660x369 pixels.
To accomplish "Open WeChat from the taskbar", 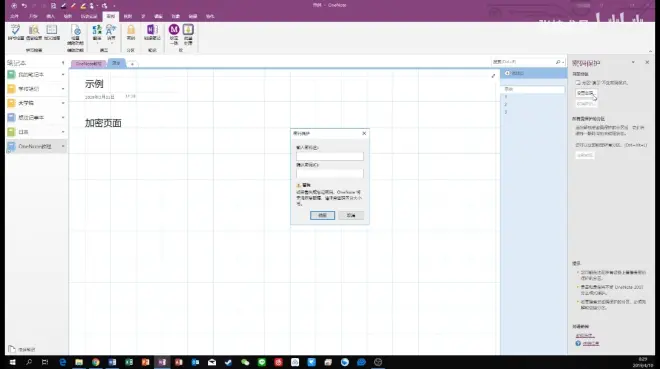I will (245, 362).
